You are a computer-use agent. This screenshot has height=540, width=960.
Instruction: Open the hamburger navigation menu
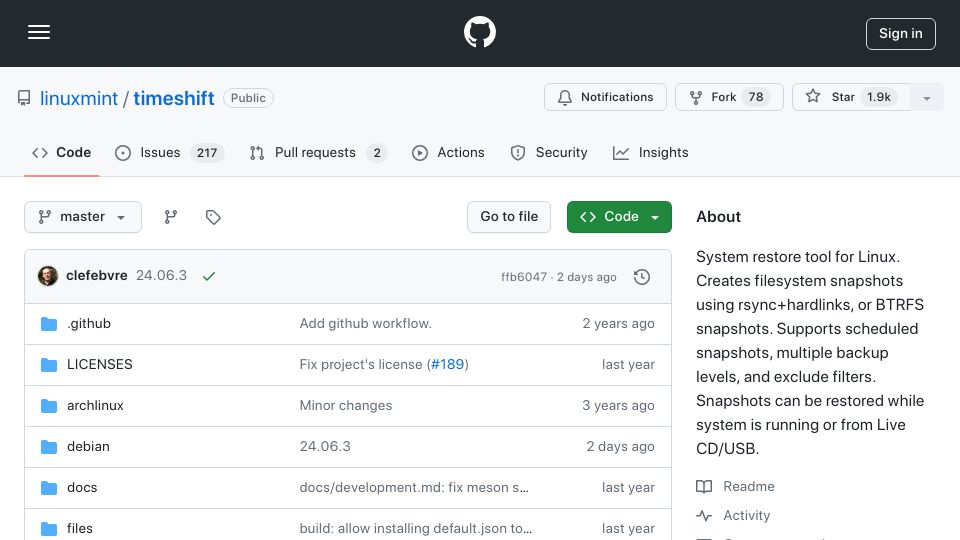point(39,32)
